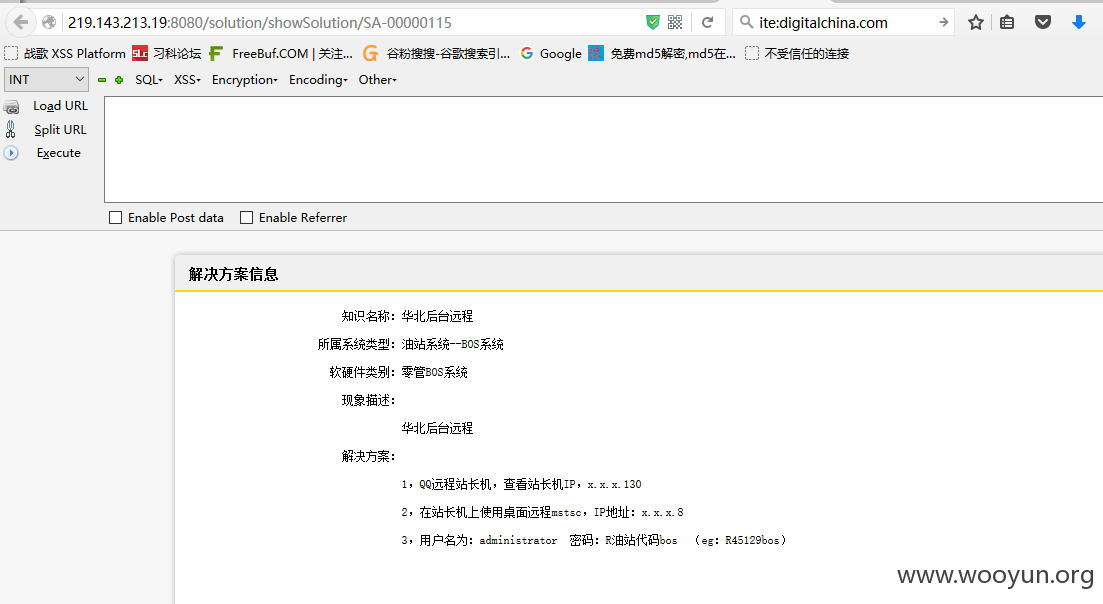Click the Execute button
1103x604 pixels.
(x=58, y=153)
